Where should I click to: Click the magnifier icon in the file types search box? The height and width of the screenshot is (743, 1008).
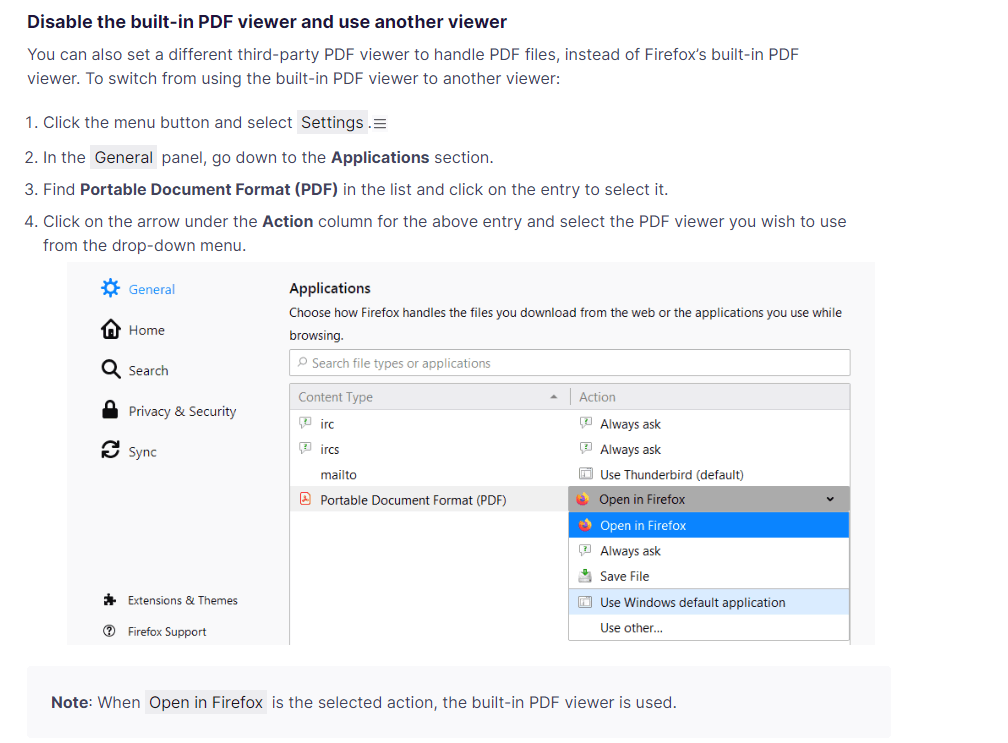[x=302, y=363]
